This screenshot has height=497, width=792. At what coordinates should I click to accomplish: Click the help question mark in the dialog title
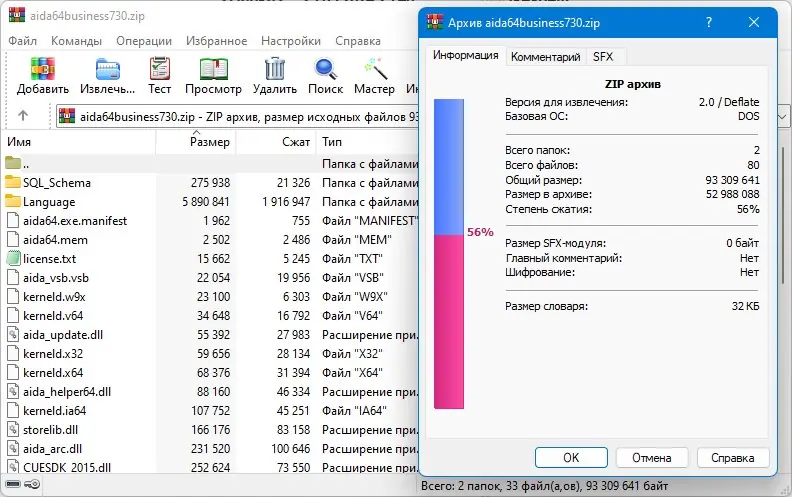[709, 22]
